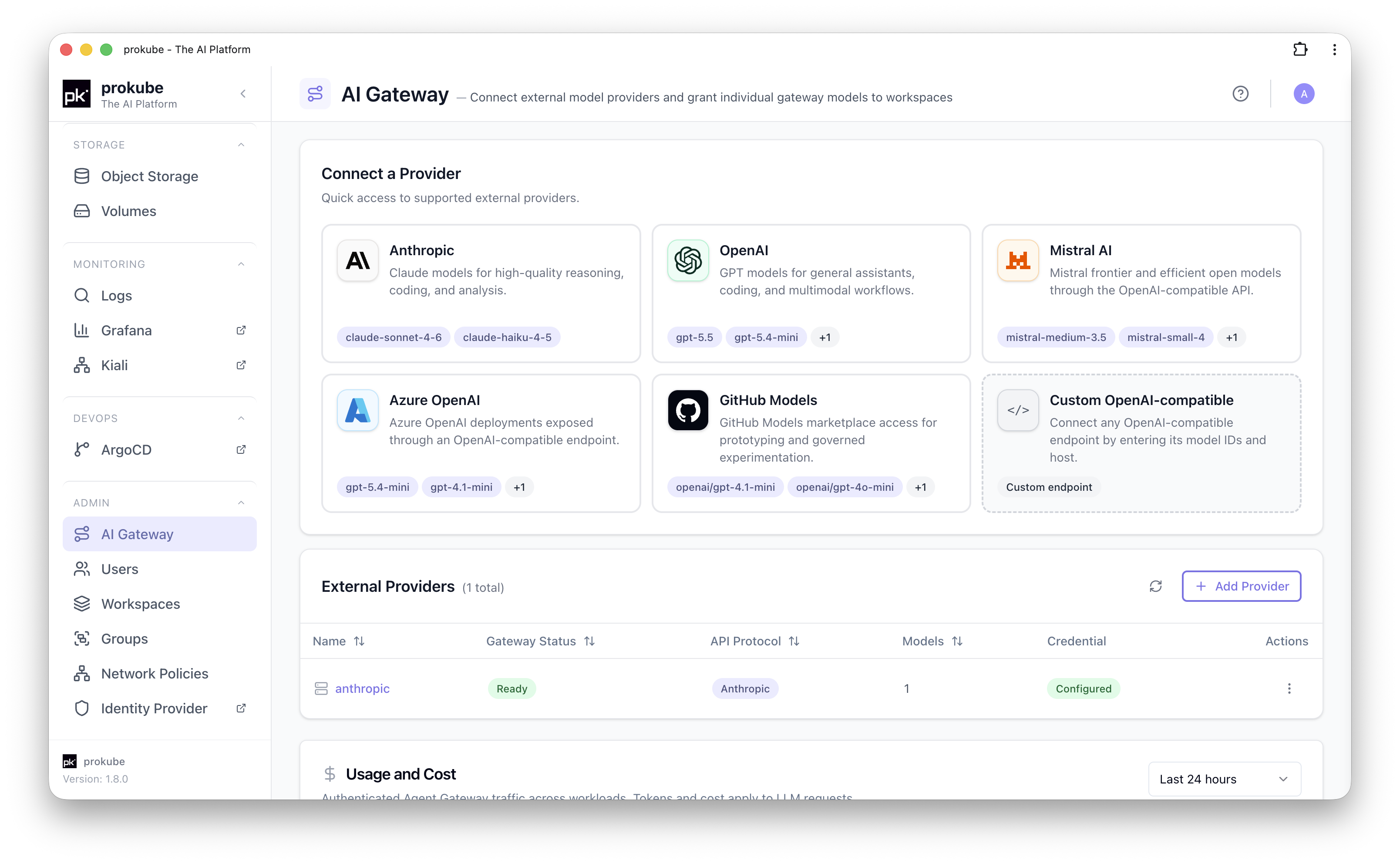Viewport: 1400px width, 864px height.
Task: Click the Configured credential badge
Action: 1084,689
